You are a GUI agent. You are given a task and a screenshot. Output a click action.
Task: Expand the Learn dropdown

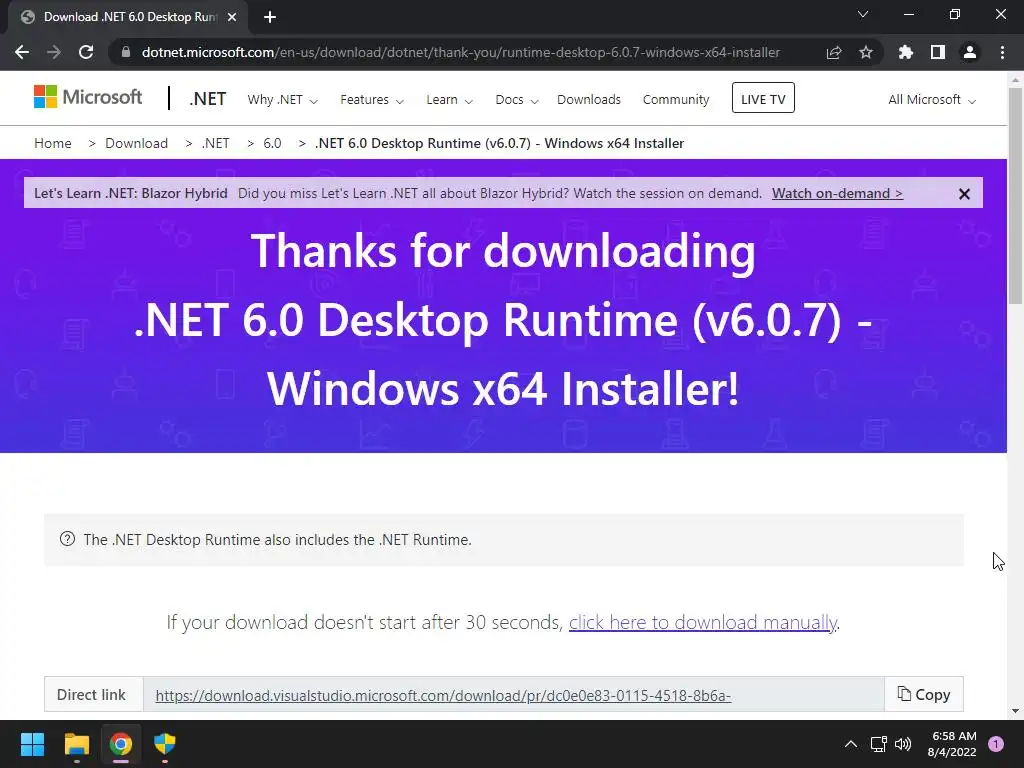pos(449,100)
